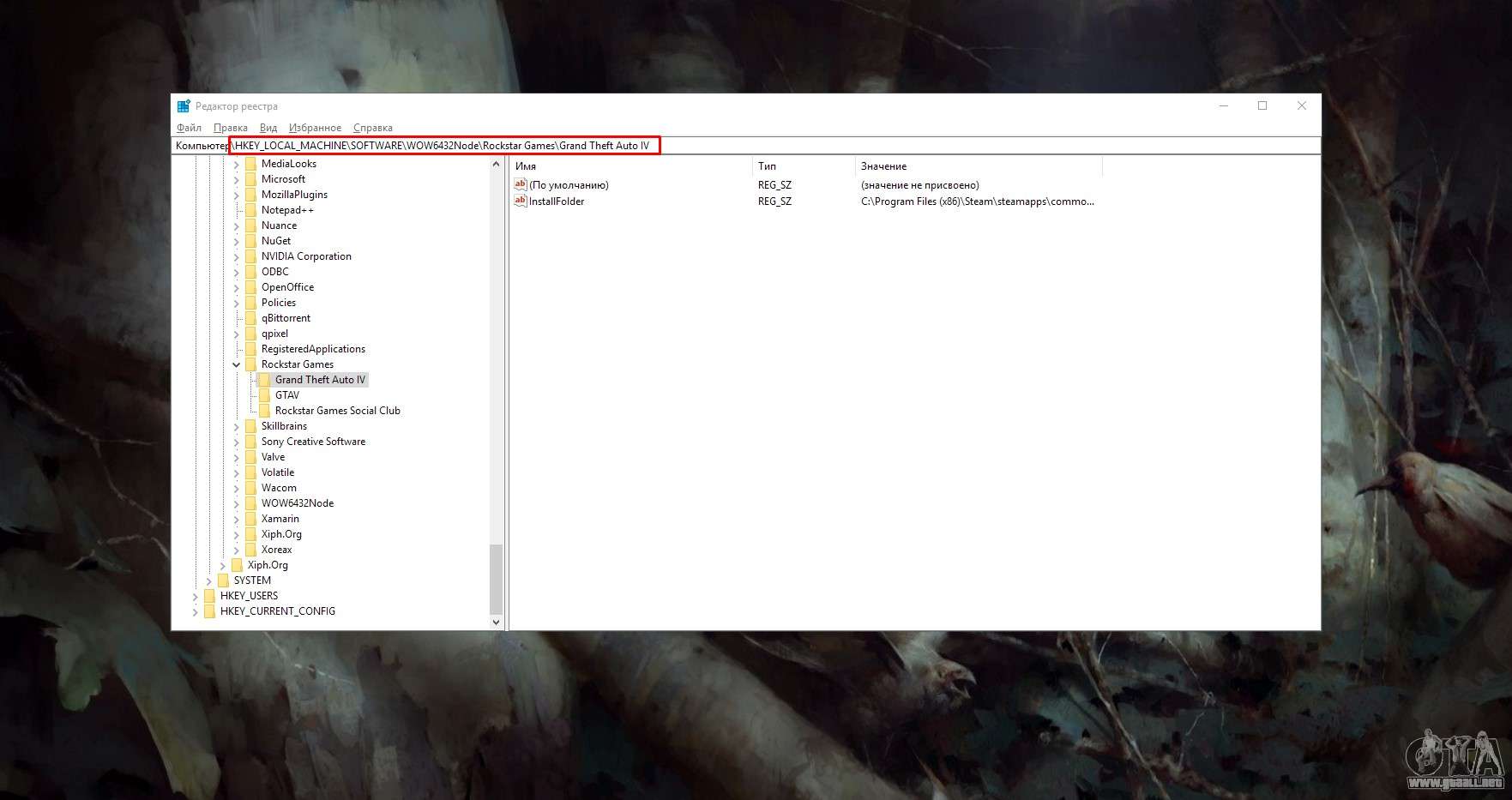
Task: Maximize the Registry Editor window
Action: click(x=1262, y=105)
